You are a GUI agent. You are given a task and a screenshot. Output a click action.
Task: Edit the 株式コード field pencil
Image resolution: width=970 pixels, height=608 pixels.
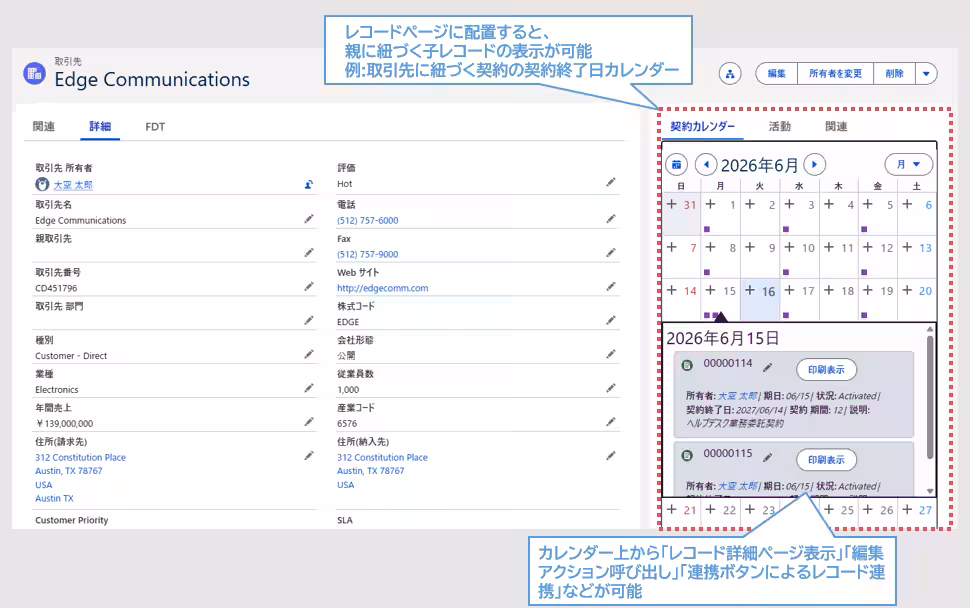(611, 320)
